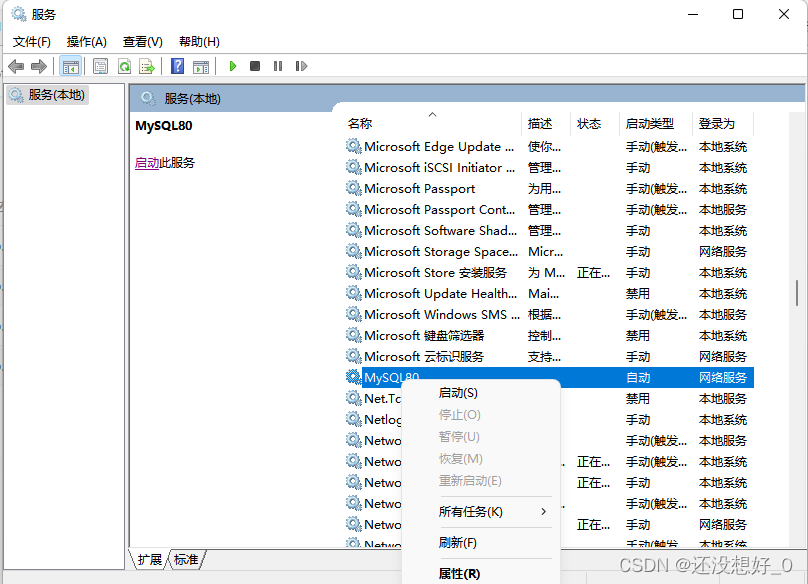Open the 文件(F) menu

[31, 42]
